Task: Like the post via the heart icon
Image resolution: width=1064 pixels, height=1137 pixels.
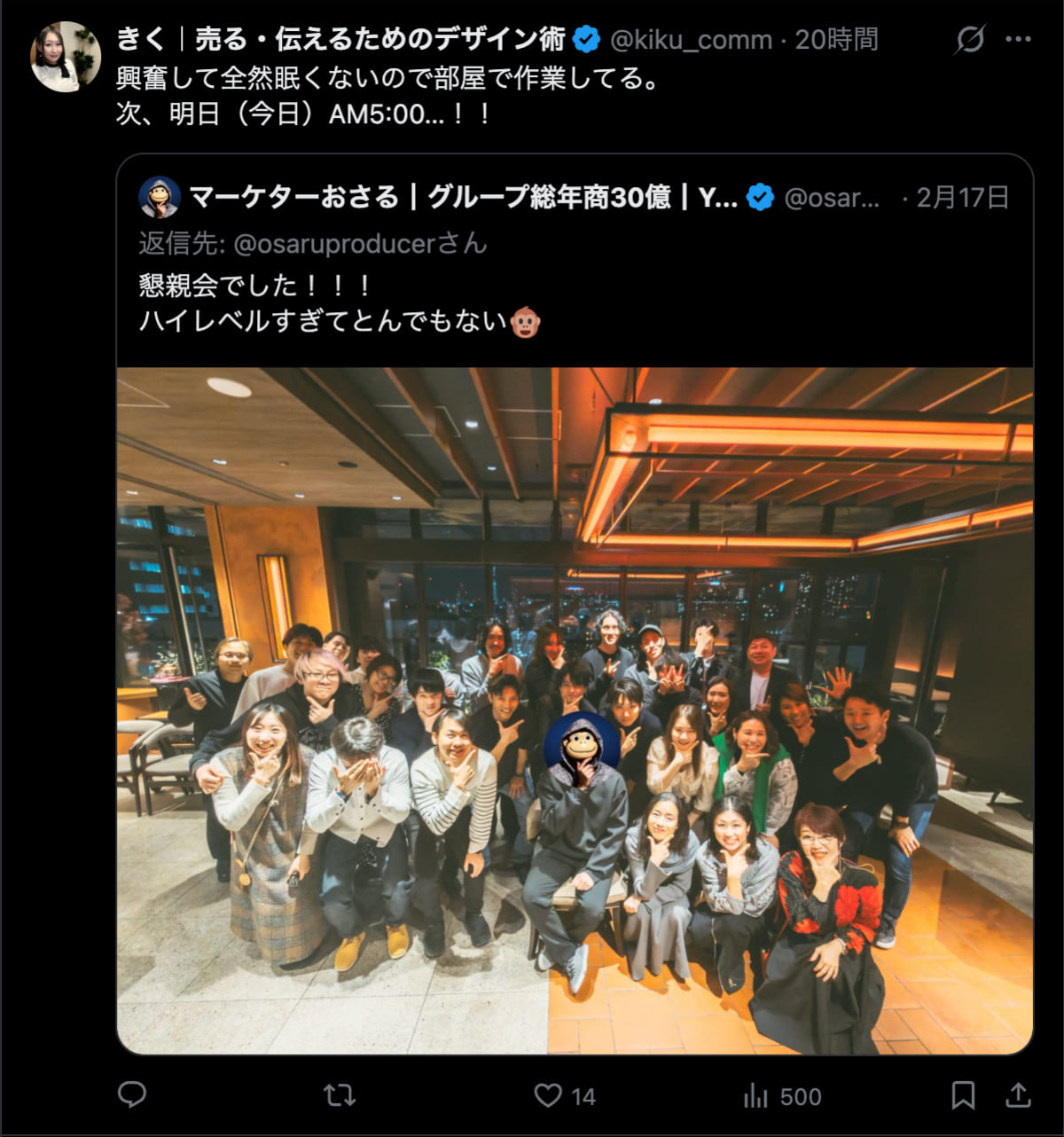Action: point(548,1095)
